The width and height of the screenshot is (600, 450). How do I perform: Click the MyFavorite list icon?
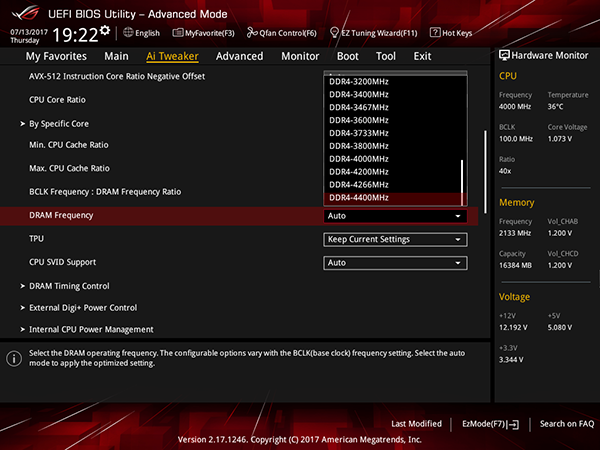(178, 33)
